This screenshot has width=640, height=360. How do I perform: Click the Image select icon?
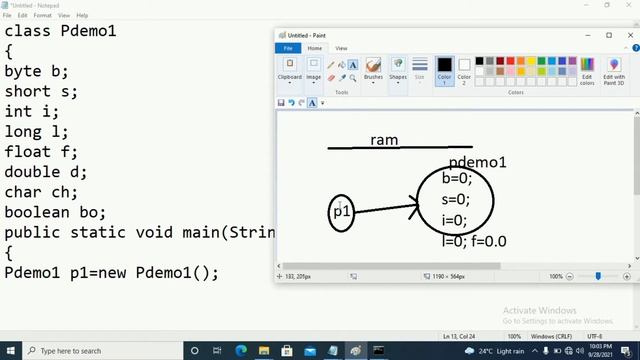tap(313, 64)
